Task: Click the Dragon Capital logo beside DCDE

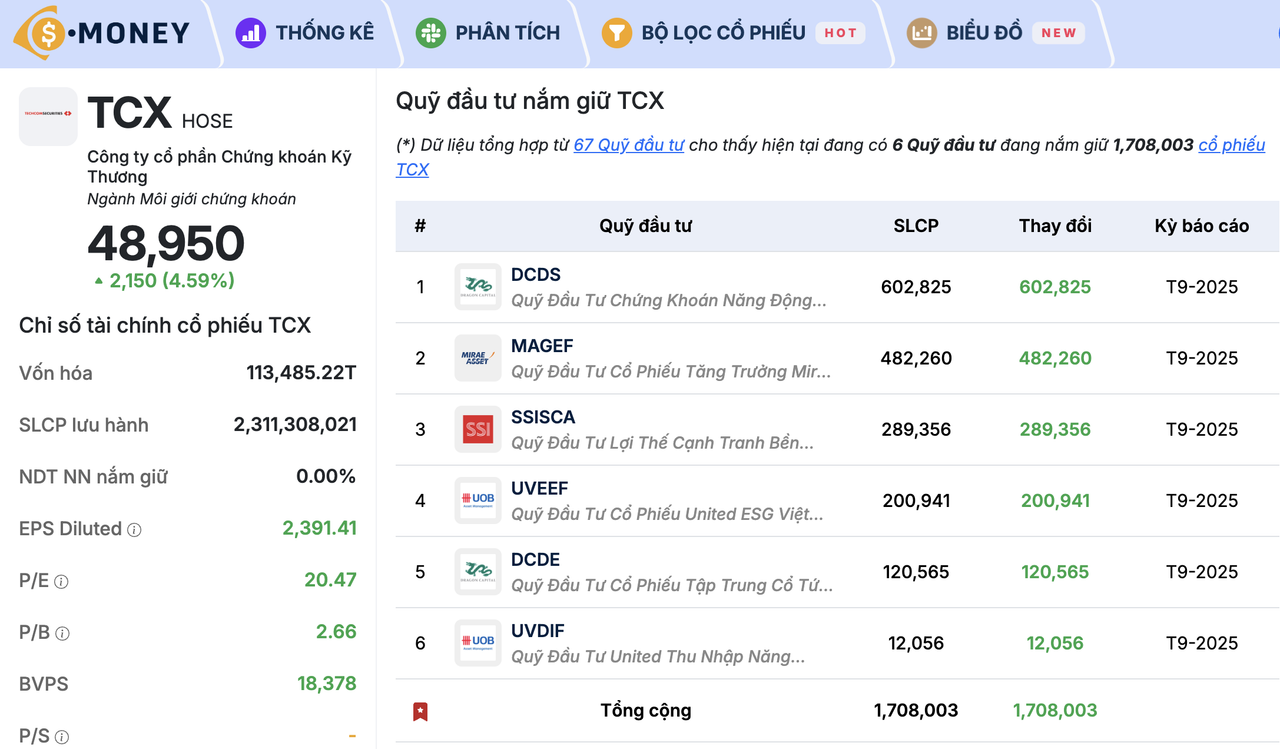Action: point(478,572)
